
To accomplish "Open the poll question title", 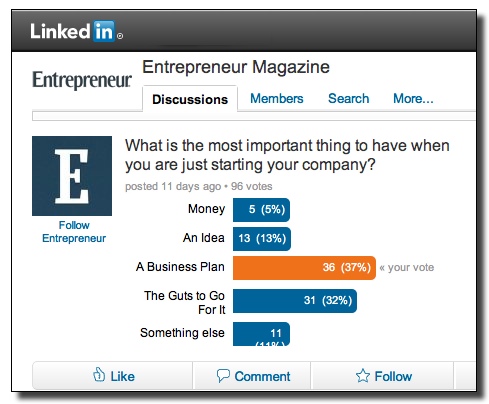I will (x=287, y=155).
